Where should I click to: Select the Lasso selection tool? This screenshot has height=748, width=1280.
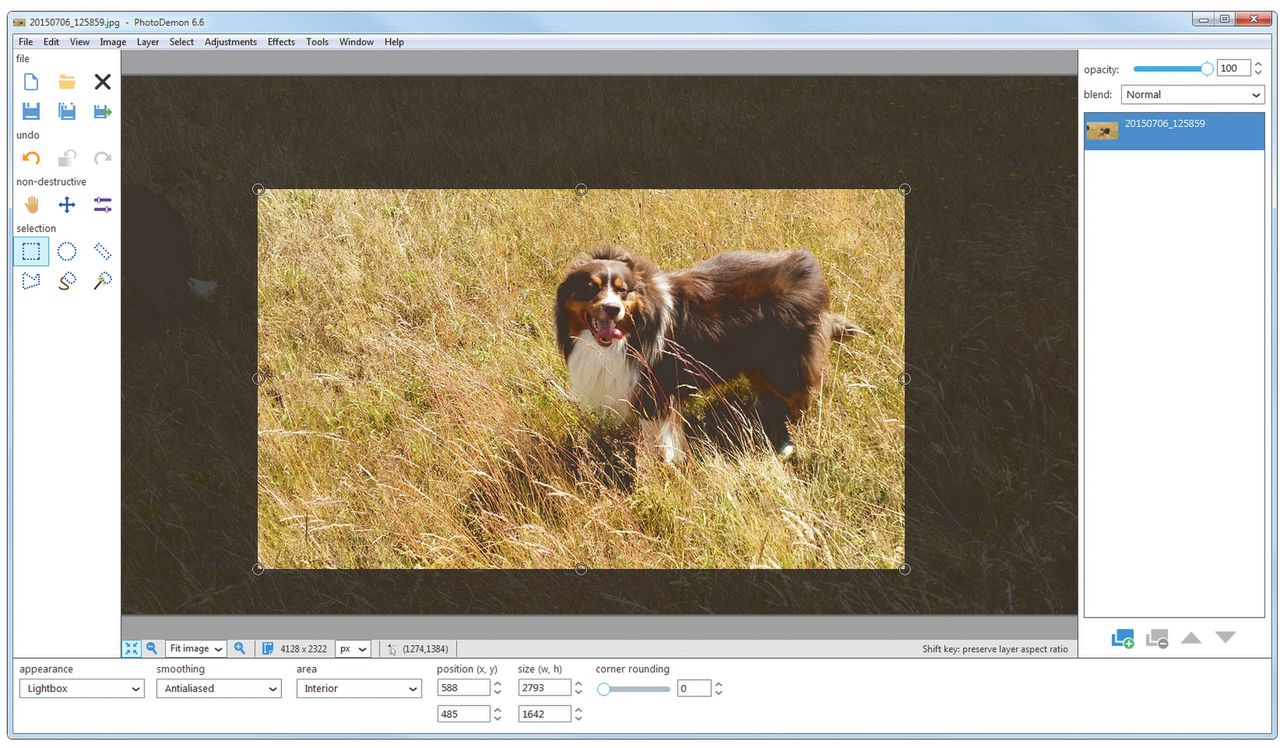tap(67, 281)
